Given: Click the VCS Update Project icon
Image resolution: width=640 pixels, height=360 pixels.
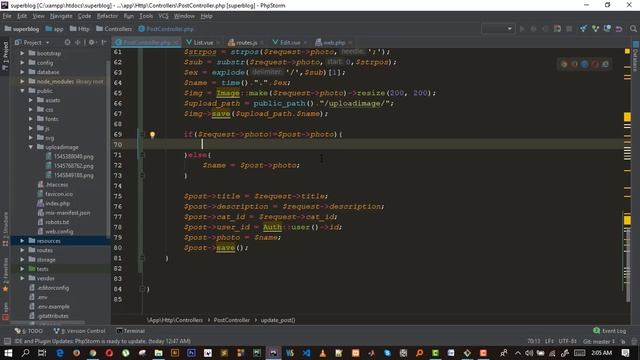Looking at the screenshot, I should (x=584, y=29).
